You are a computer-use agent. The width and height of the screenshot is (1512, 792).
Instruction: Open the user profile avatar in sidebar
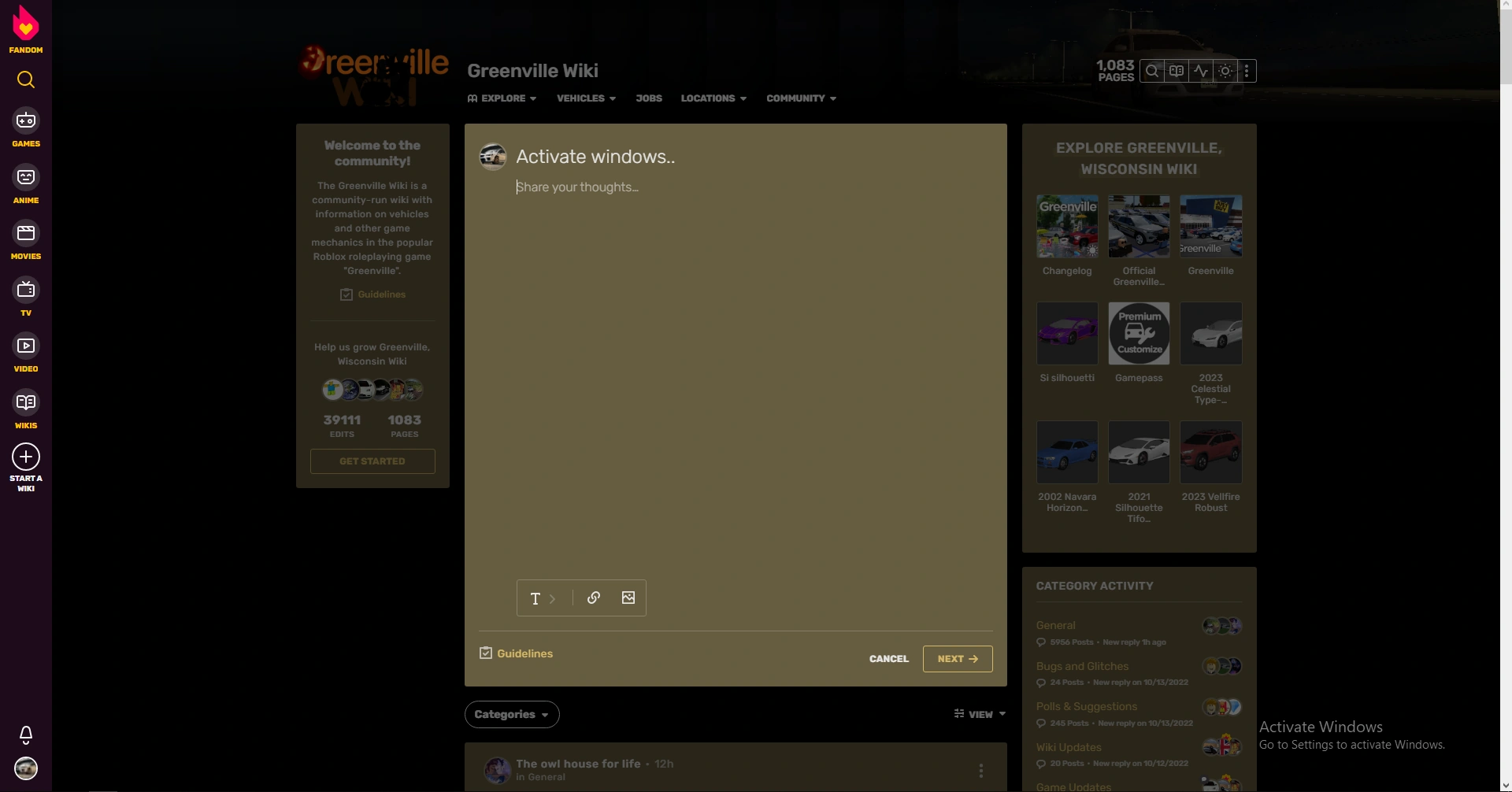click(26, 768)
